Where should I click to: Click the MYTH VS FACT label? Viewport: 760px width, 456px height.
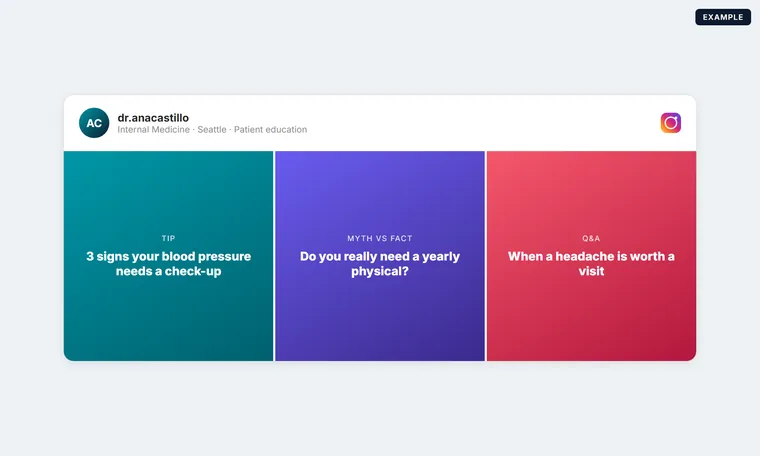point(380,238)
